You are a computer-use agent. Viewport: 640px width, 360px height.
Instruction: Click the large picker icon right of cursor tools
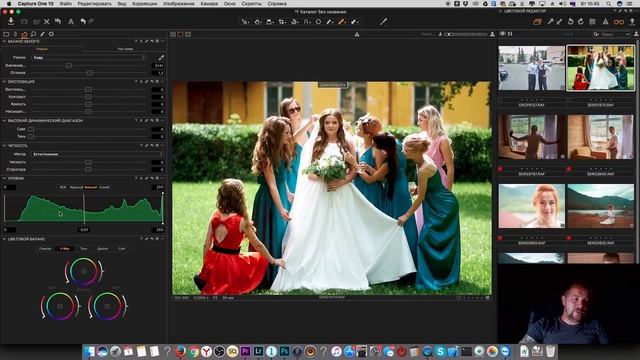(383, 22)
